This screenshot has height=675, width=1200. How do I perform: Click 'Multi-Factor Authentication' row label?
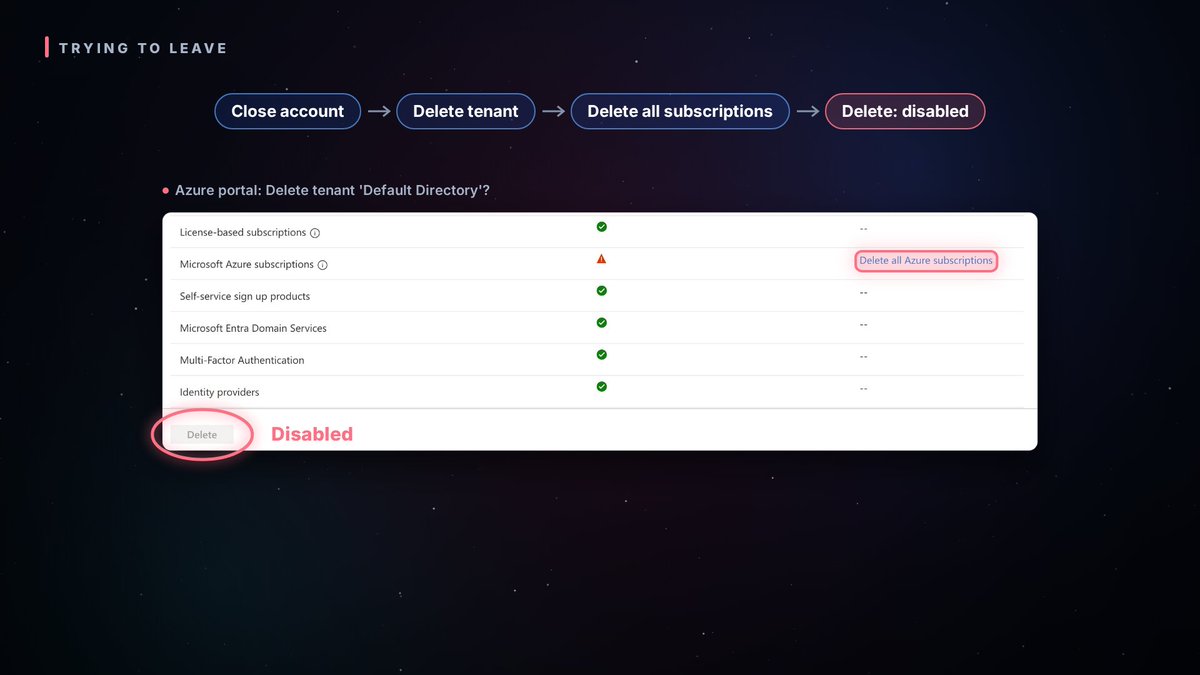[x=242, y=361]
